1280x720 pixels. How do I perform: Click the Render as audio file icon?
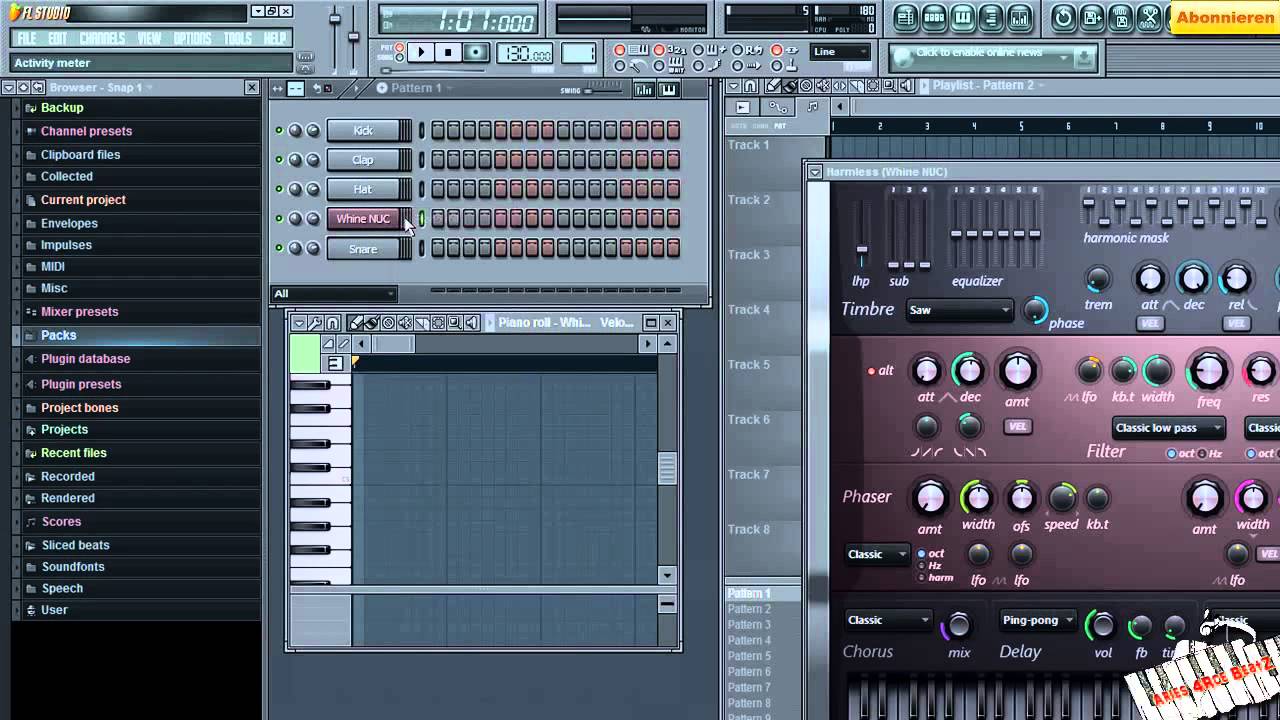[1122, 17]
